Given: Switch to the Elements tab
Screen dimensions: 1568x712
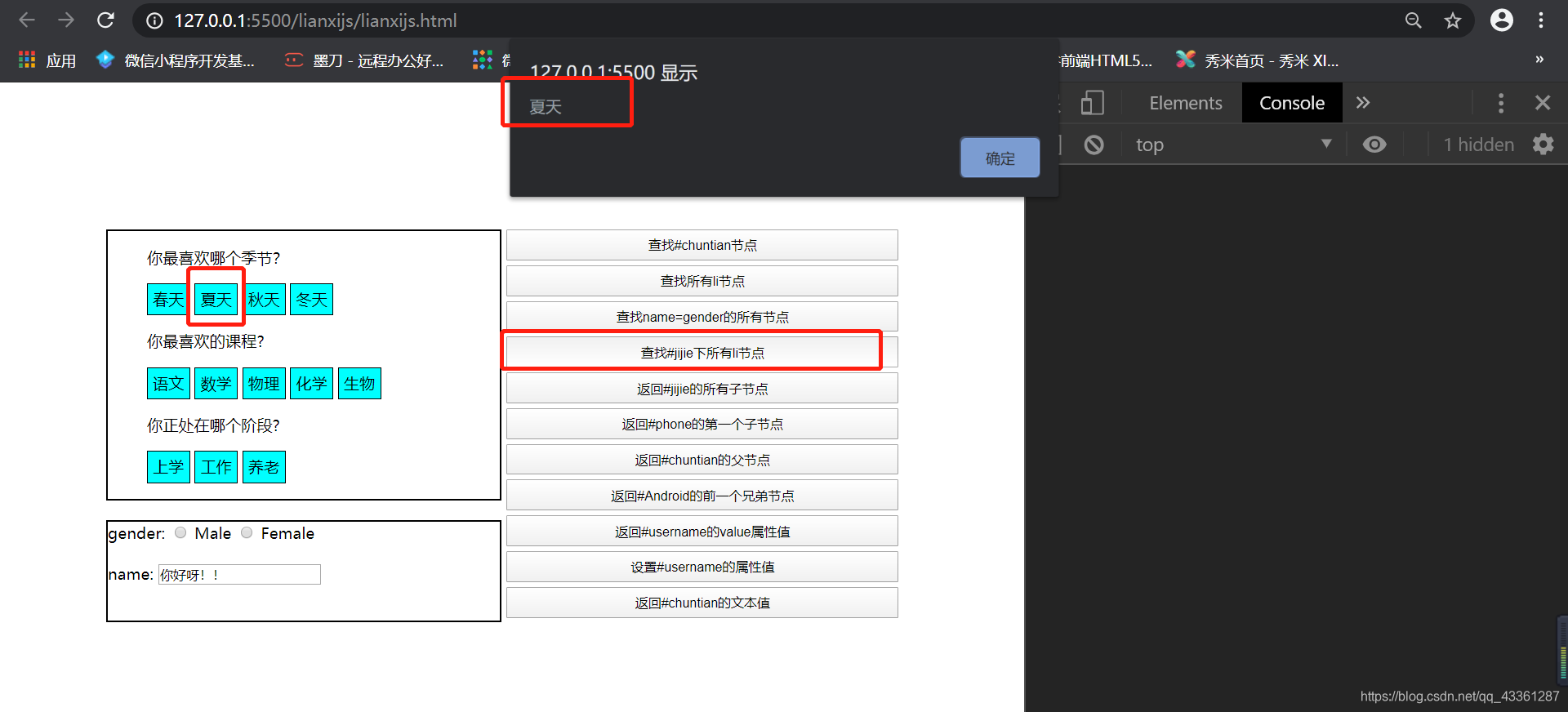Looking at the screenshot, I should (x=1186, y=103).
